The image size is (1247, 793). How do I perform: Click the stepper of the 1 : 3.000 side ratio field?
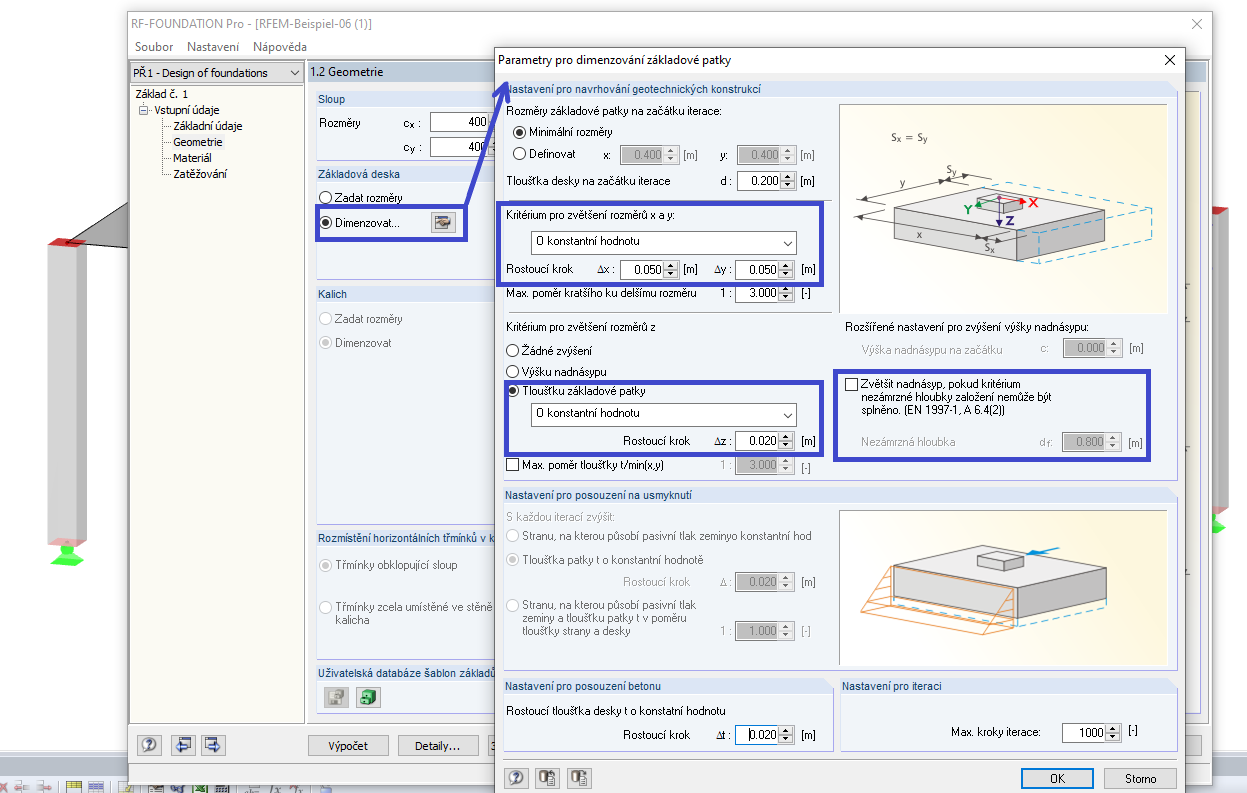point(788,294)
